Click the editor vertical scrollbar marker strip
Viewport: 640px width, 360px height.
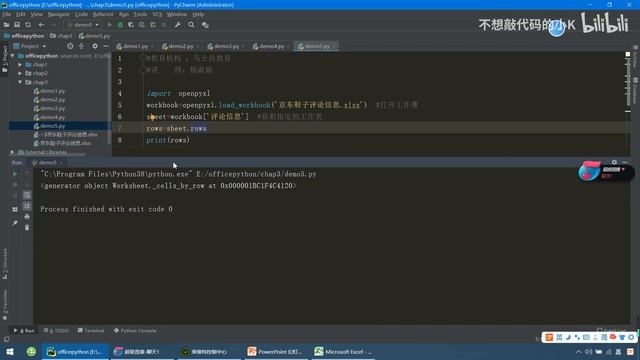tap(628, 82)
